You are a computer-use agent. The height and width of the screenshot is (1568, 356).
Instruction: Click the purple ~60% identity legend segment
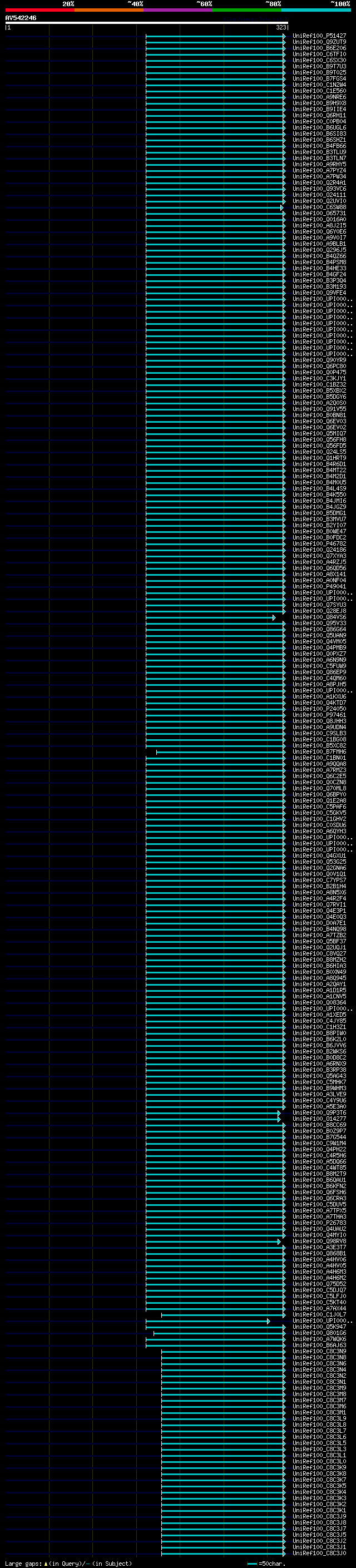(x=179, y=11)
